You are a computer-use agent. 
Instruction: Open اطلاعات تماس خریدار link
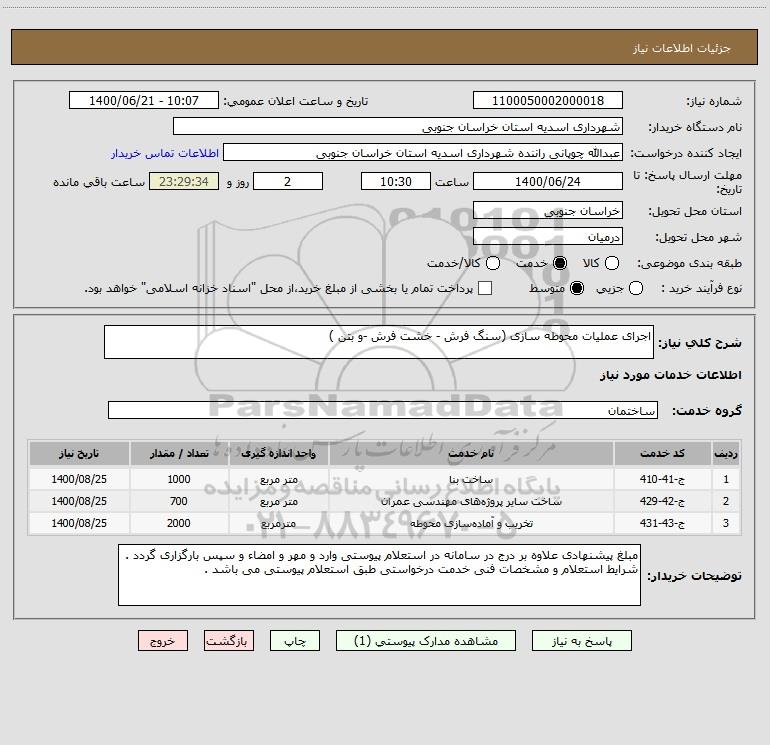(165, 153)
